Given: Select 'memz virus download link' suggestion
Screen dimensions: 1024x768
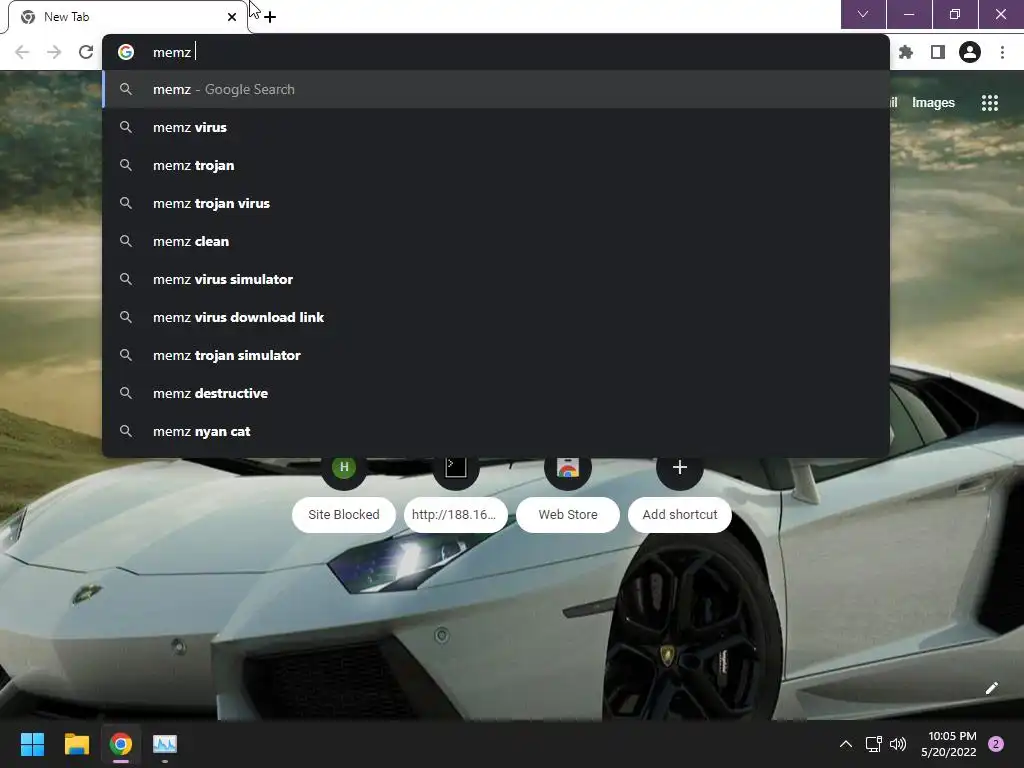Looking at the screenshot, I should (x=496, y=317).
